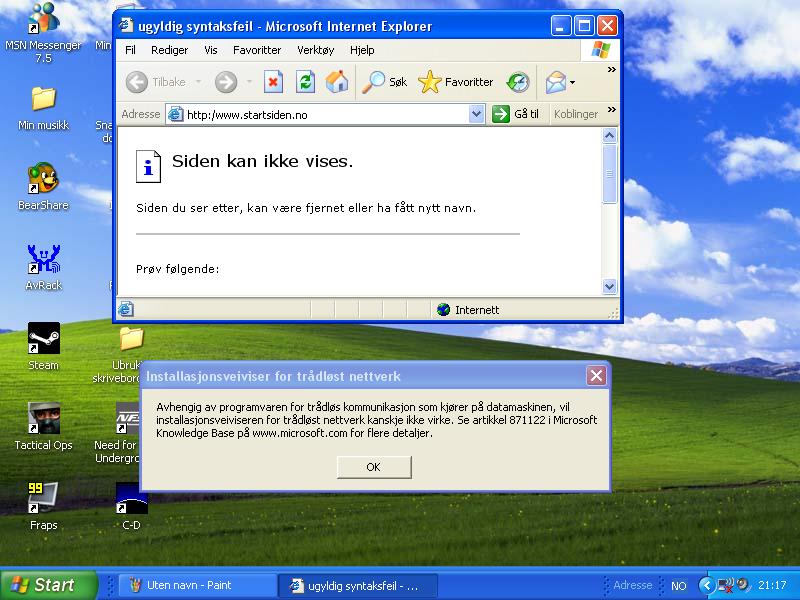Click the IE page icon in status bar

coord(126,309)
